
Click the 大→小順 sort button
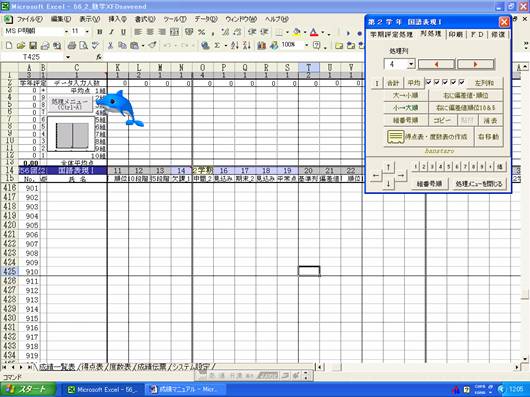(x=406, y=96)
